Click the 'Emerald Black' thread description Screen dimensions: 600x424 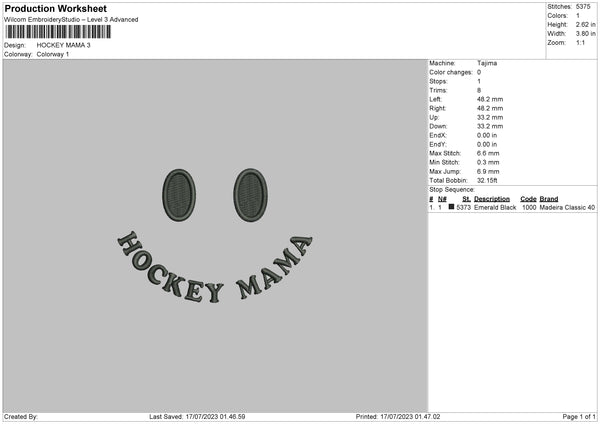(495, 207)
